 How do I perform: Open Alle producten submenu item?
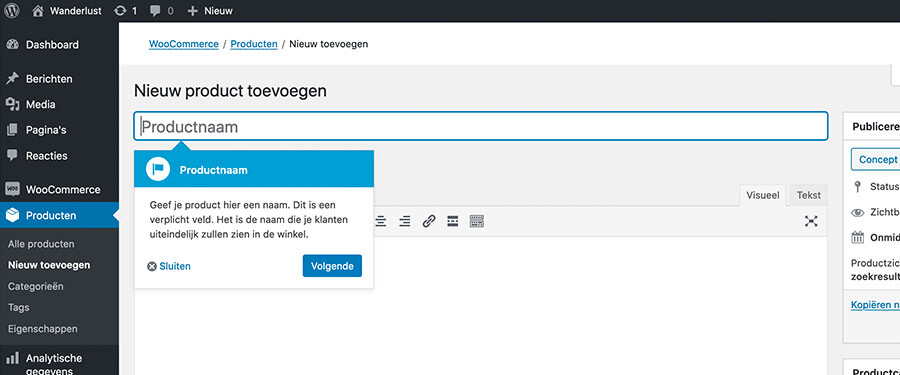coord(41,244)
